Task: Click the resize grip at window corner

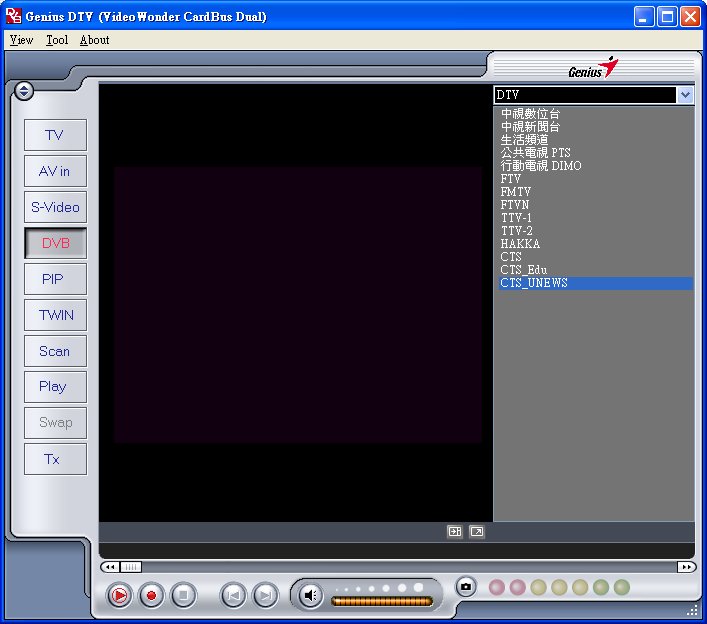Action: click(x=692, y=610)
